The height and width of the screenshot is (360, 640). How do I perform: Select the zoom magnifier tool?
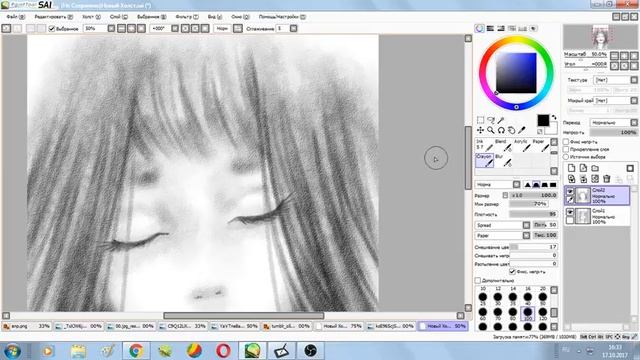pyautogui.click(x=491, y=130)
